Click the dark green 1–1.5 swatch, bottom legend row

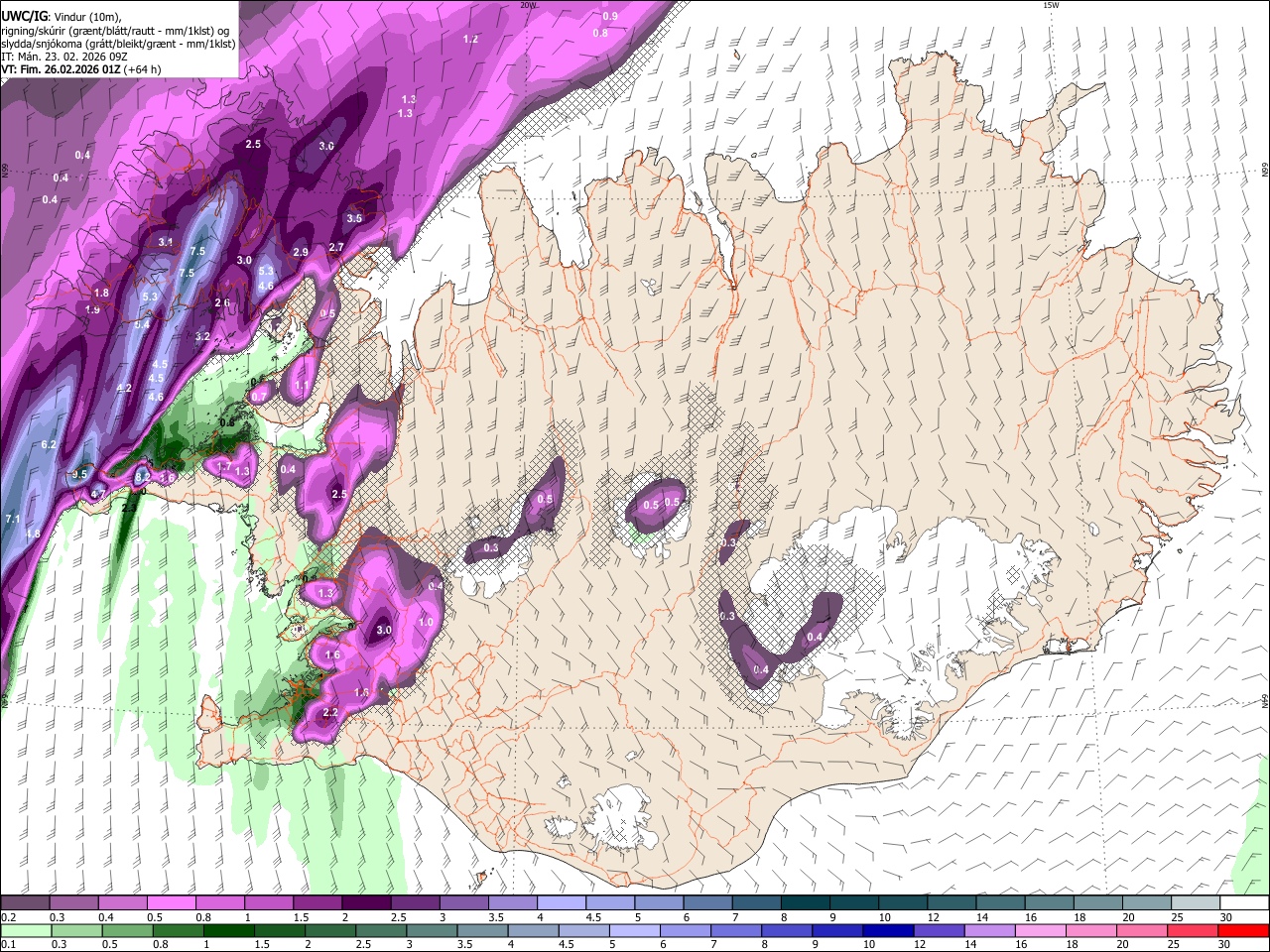(228, 930)
